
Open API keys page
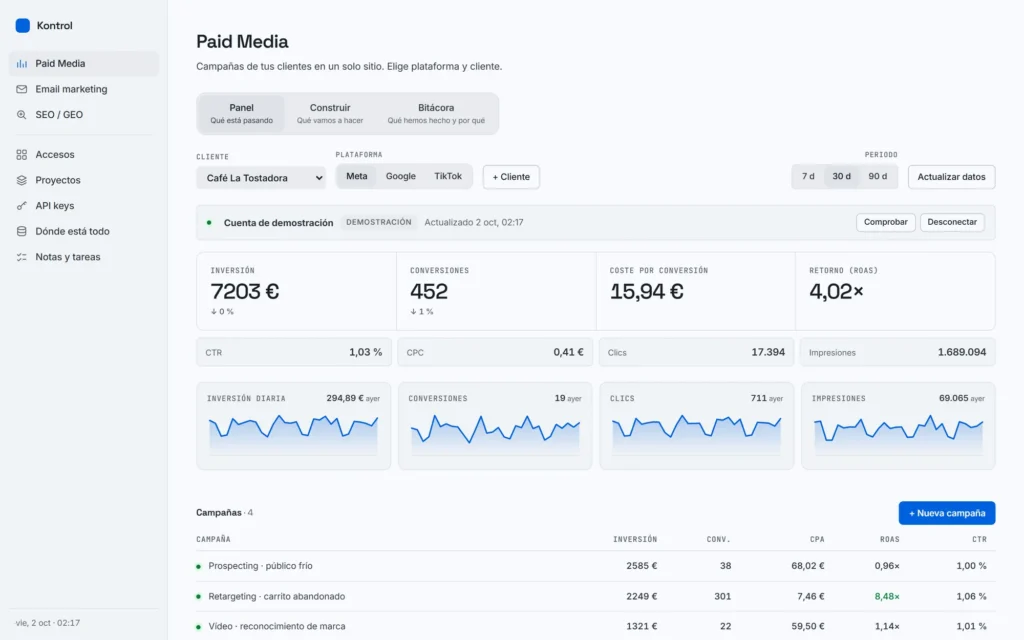coord(84,205)
